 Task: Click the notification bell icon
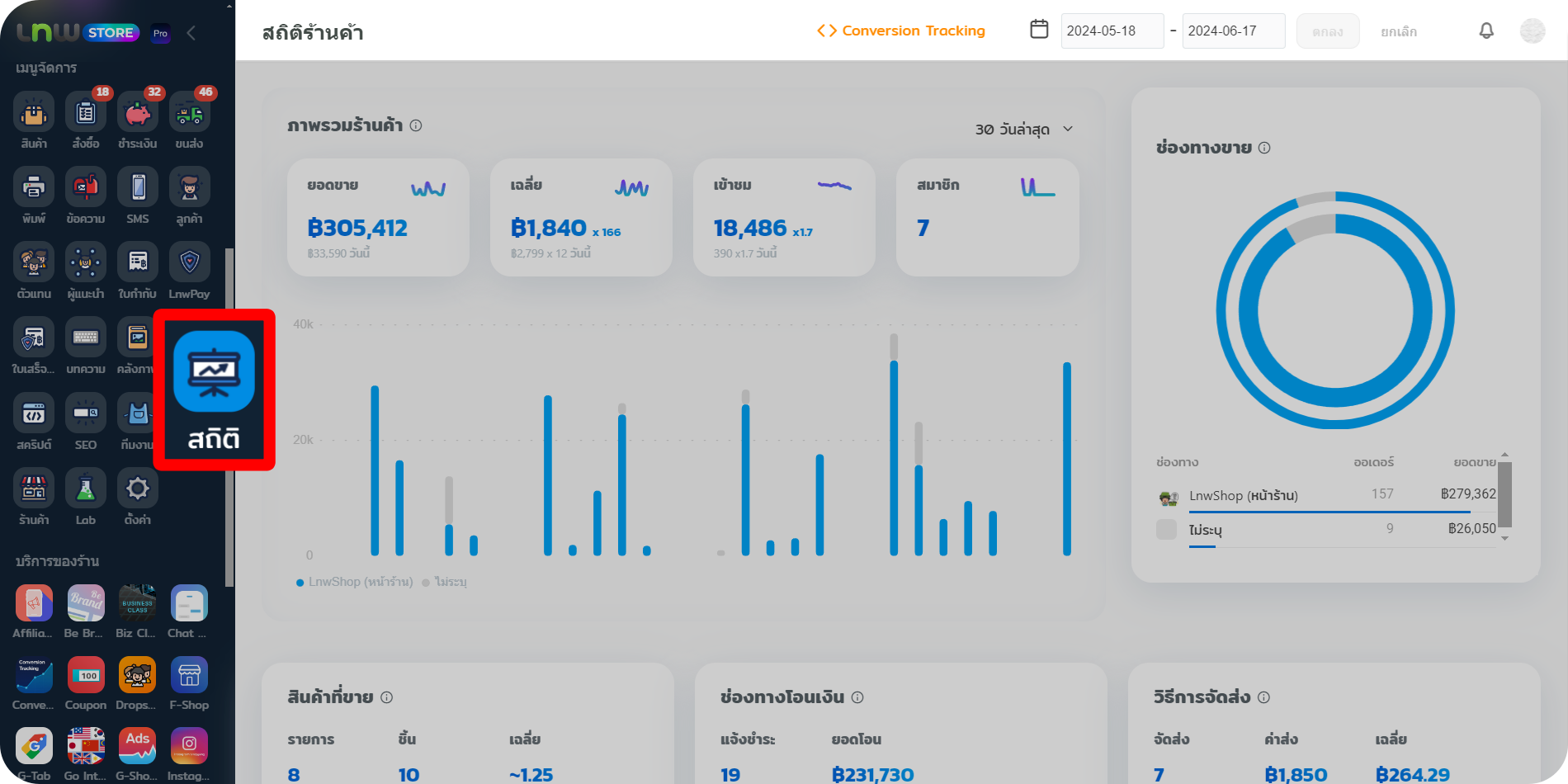1486,31
